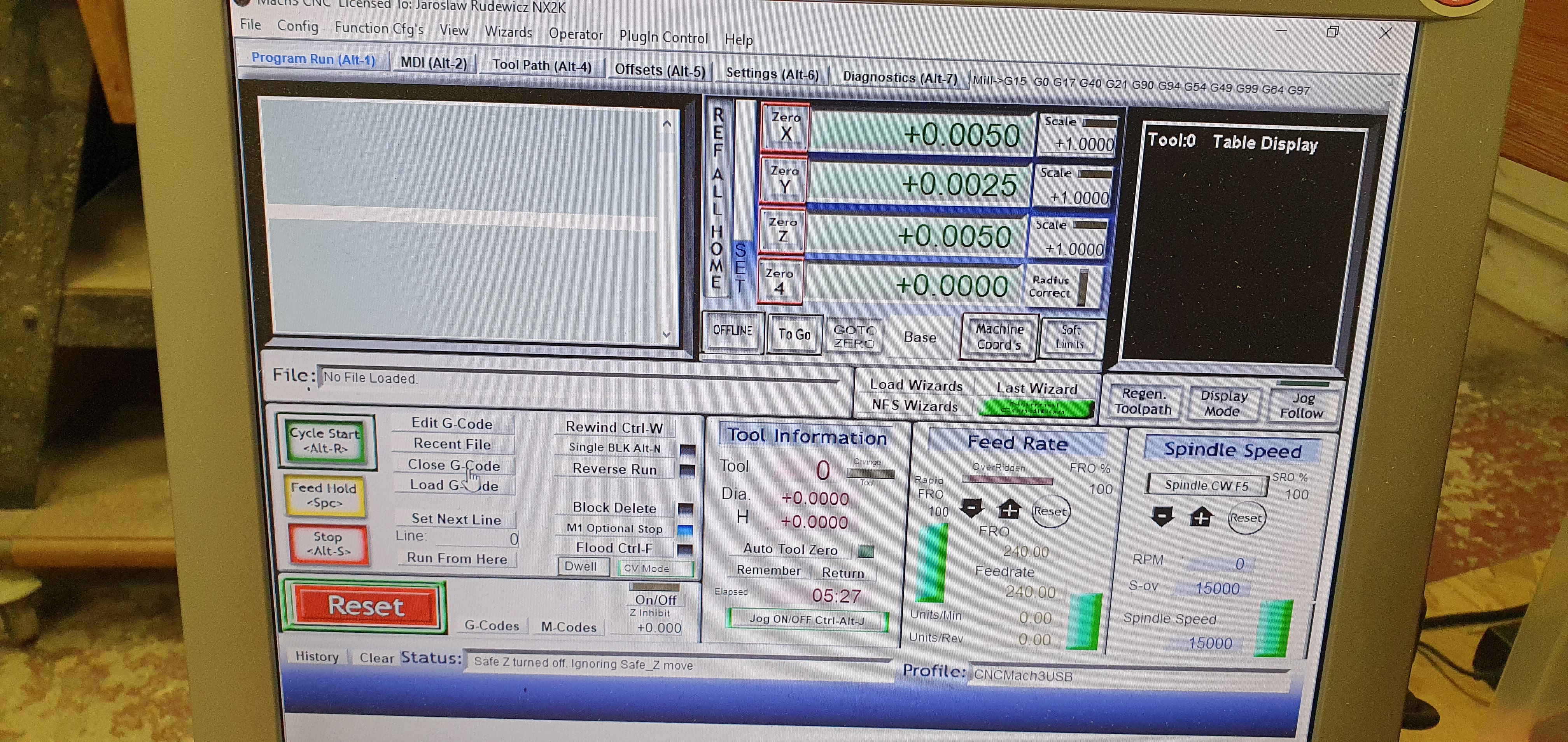Raise spindle speed override with plus arrow
This screenshot has height=742, width=1568.
pos(1200,518)
